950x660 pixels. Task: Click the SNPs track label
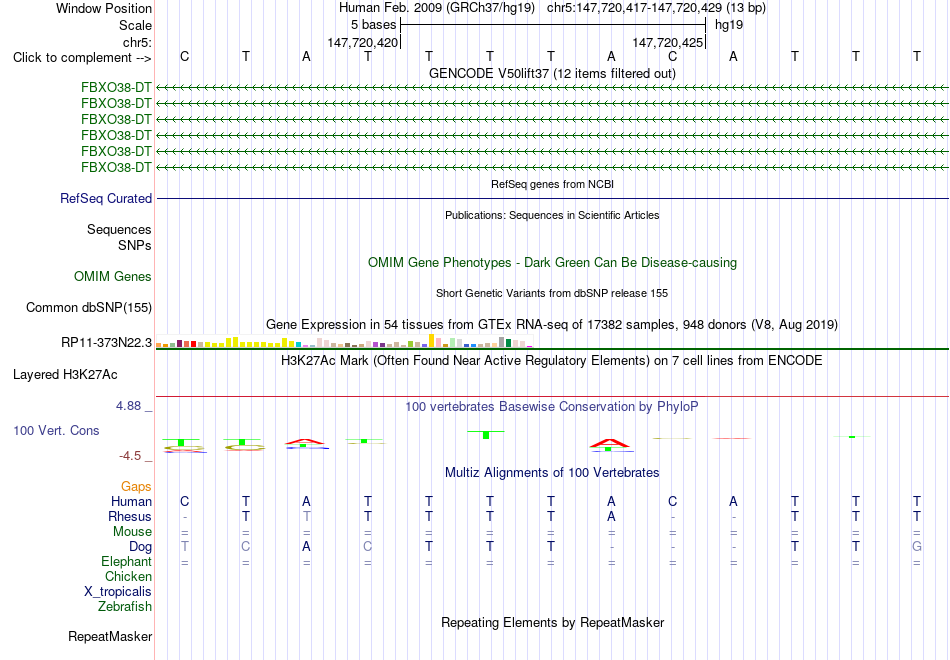[135, 245]
